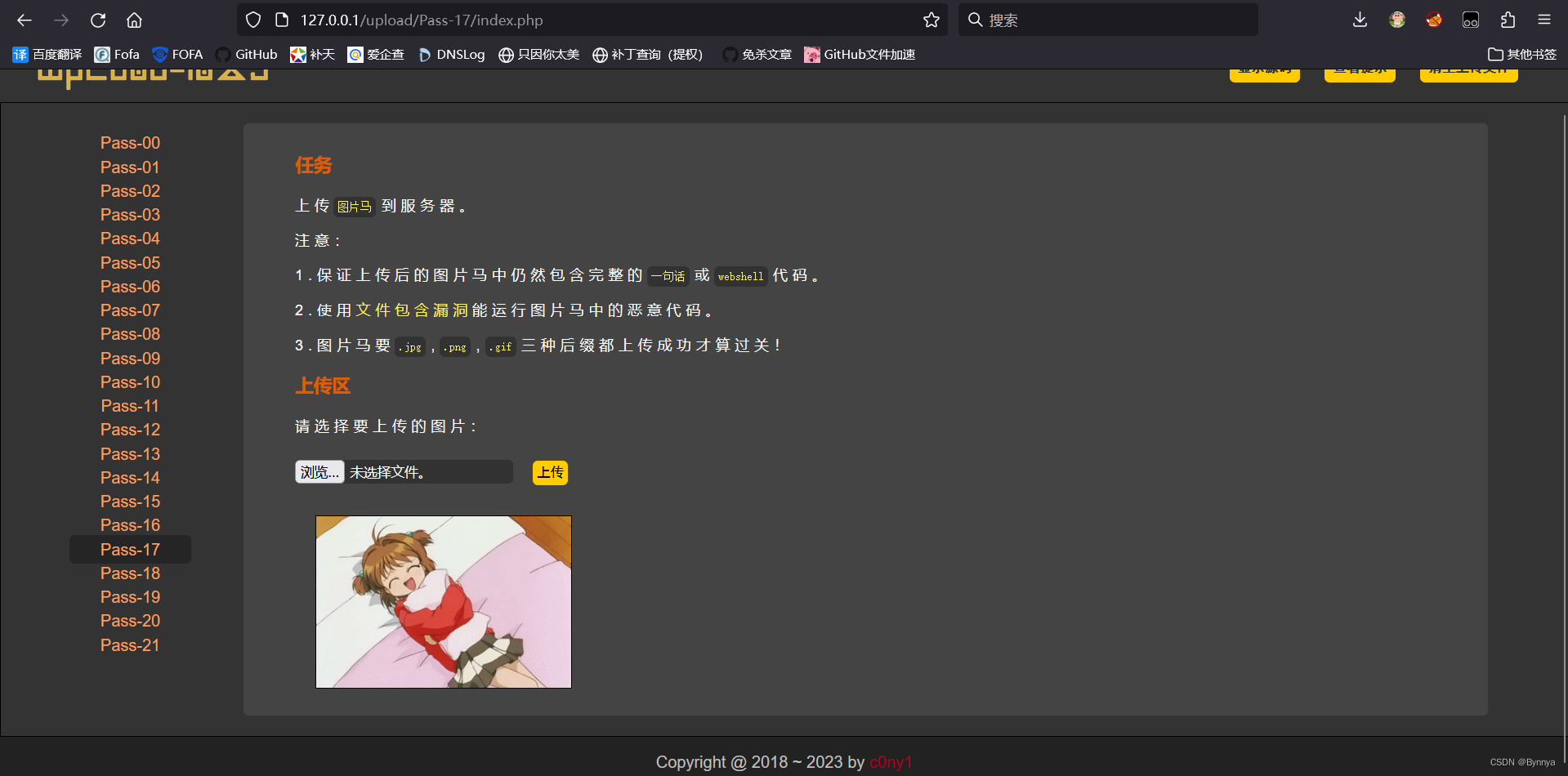This screenshot has height=776, width=1568.
Task: Click the 搜索 search box
Action: point(1109,20)
